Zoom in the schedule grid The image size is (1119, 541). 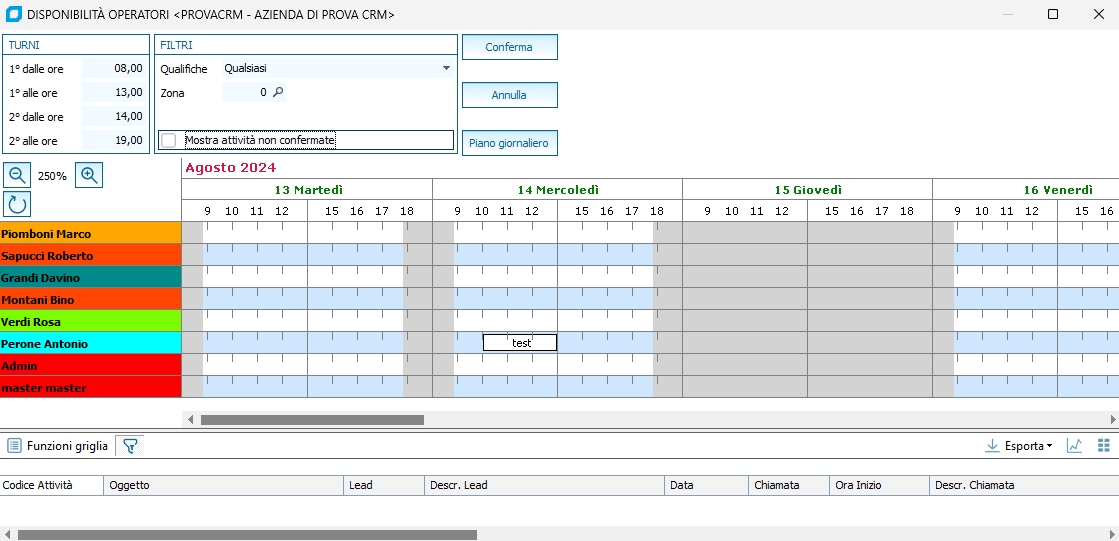[89, 175]
